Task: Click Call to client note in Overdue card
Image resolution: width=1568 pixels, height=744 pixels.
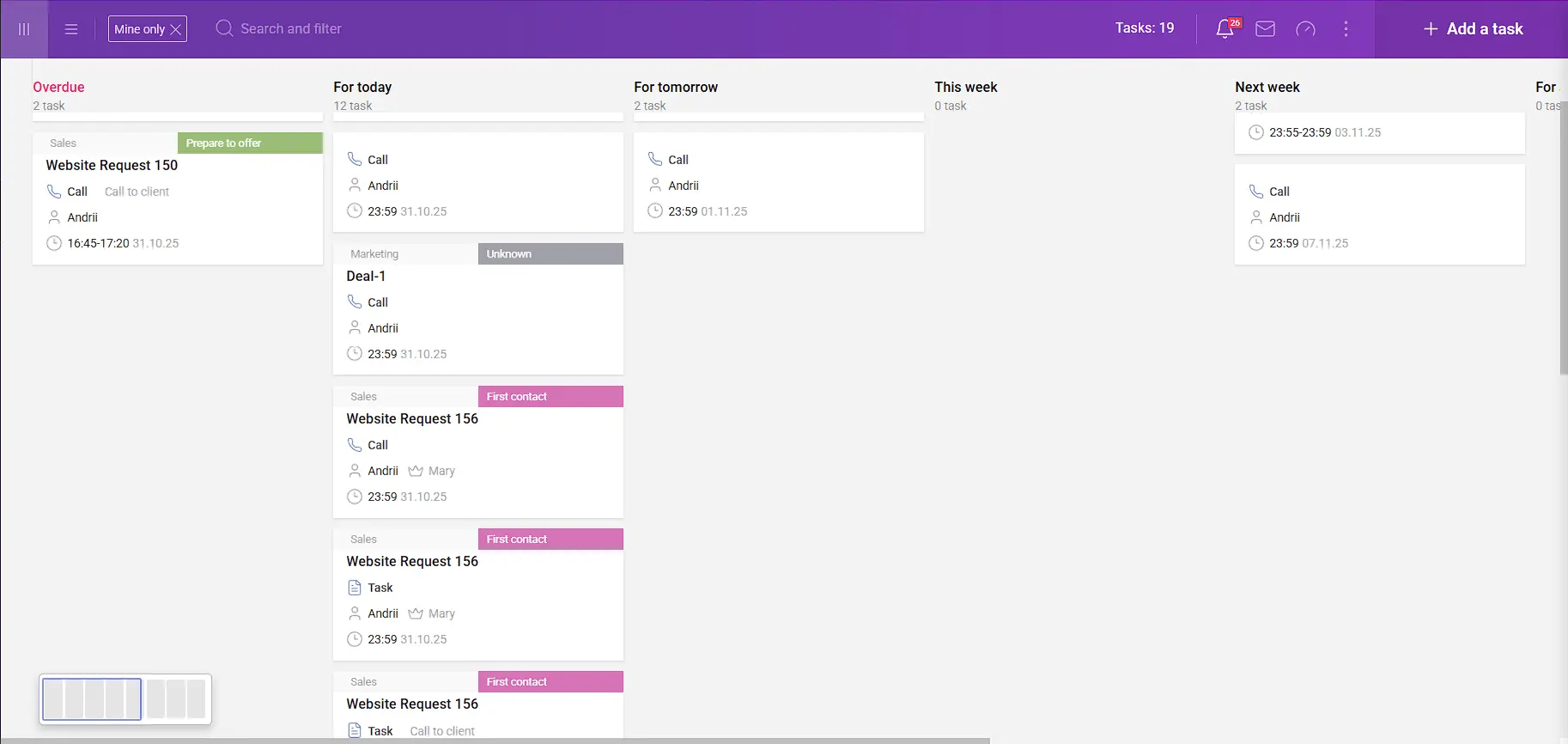Action: [137, 192]
